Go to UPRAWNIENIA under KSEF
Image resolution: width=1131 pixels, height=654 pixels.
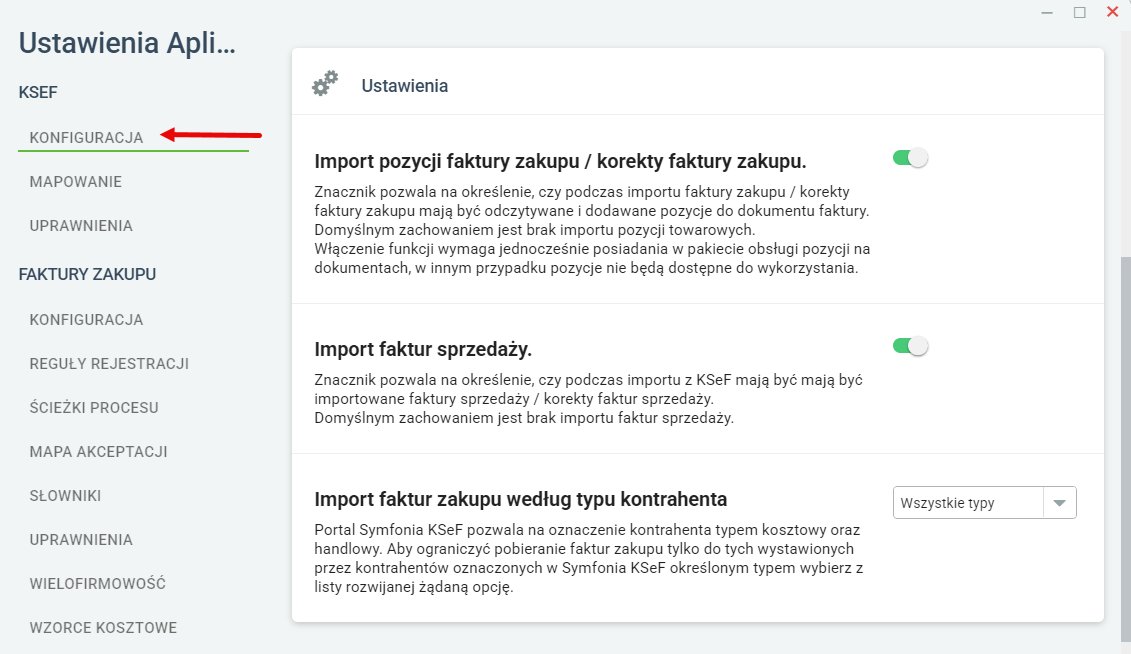81,226
